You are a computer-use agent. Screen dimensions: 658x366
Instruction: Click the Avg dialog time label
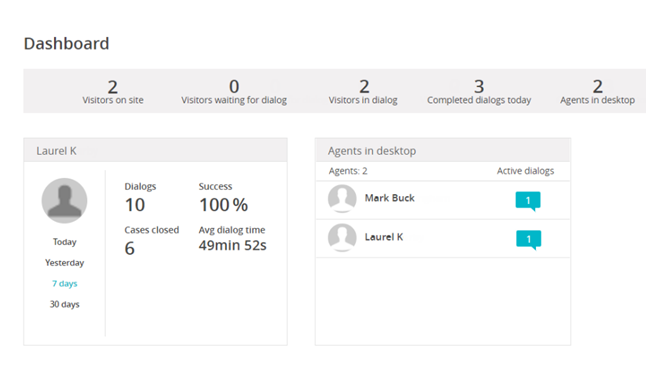(232, 230)
